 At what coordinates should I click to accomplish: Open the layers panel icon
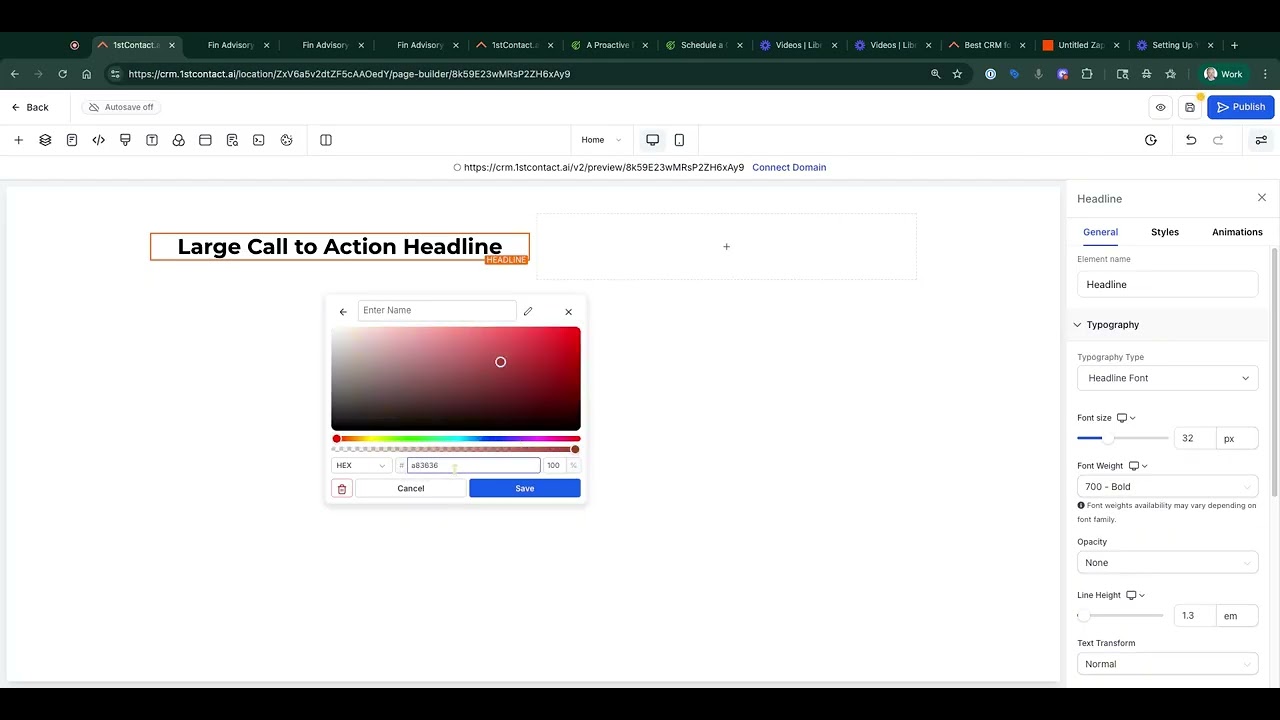(x=45, y=140)
